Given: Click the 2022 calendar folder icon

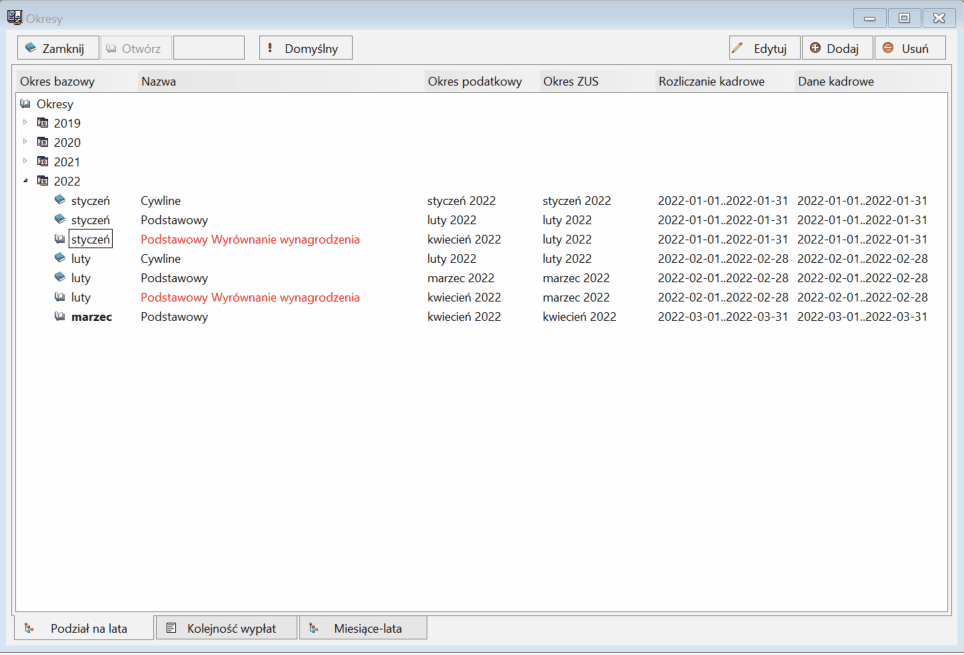Looking at the screenshot, I should [x=42, y=181].
